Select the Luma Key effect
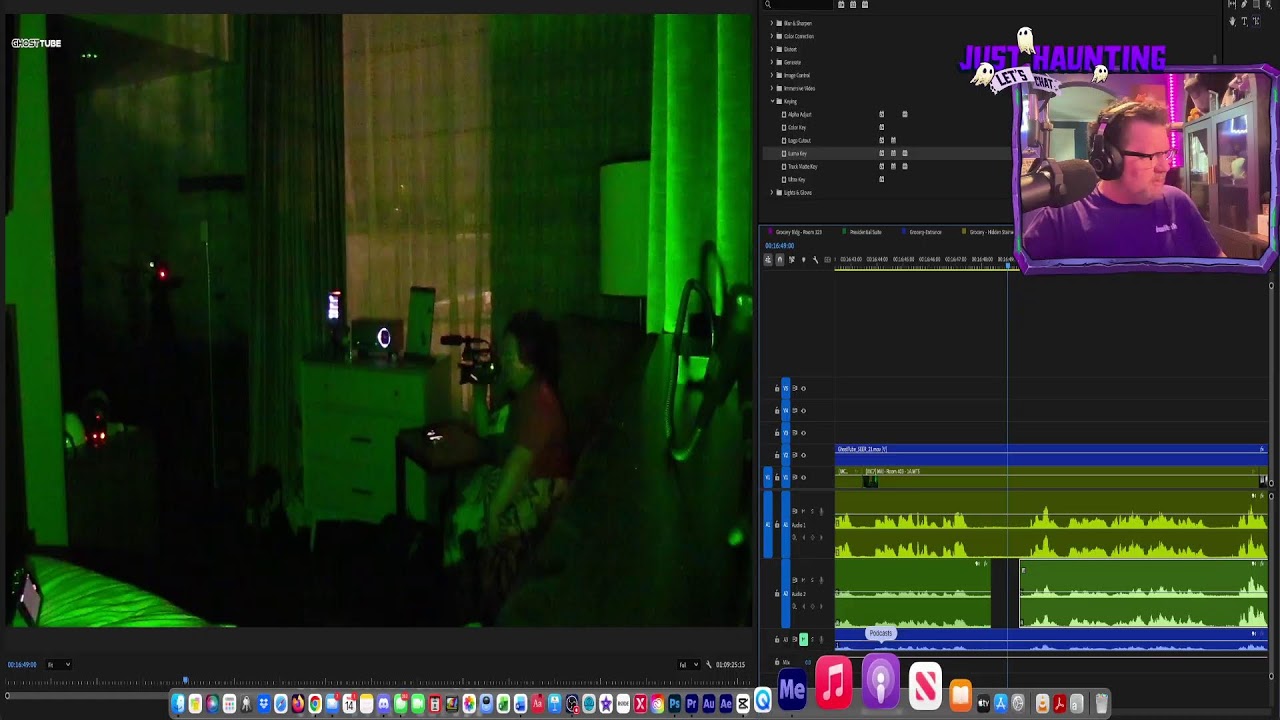1280x720 pixels. click(x=797, y=153)
